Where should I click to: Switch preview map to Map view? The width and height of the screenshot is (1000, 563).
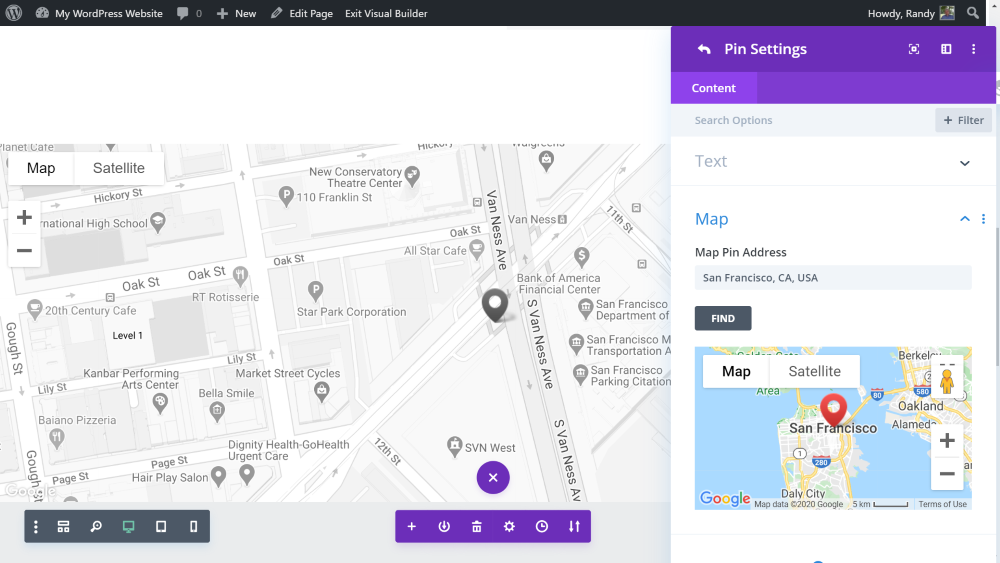pos(736,371)
